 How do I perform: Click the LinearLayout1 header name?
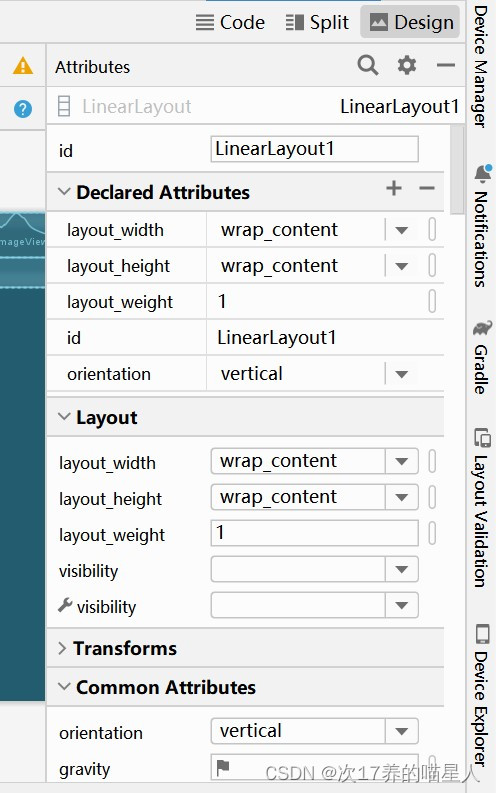pyautogui.click(x=399, y=107)
